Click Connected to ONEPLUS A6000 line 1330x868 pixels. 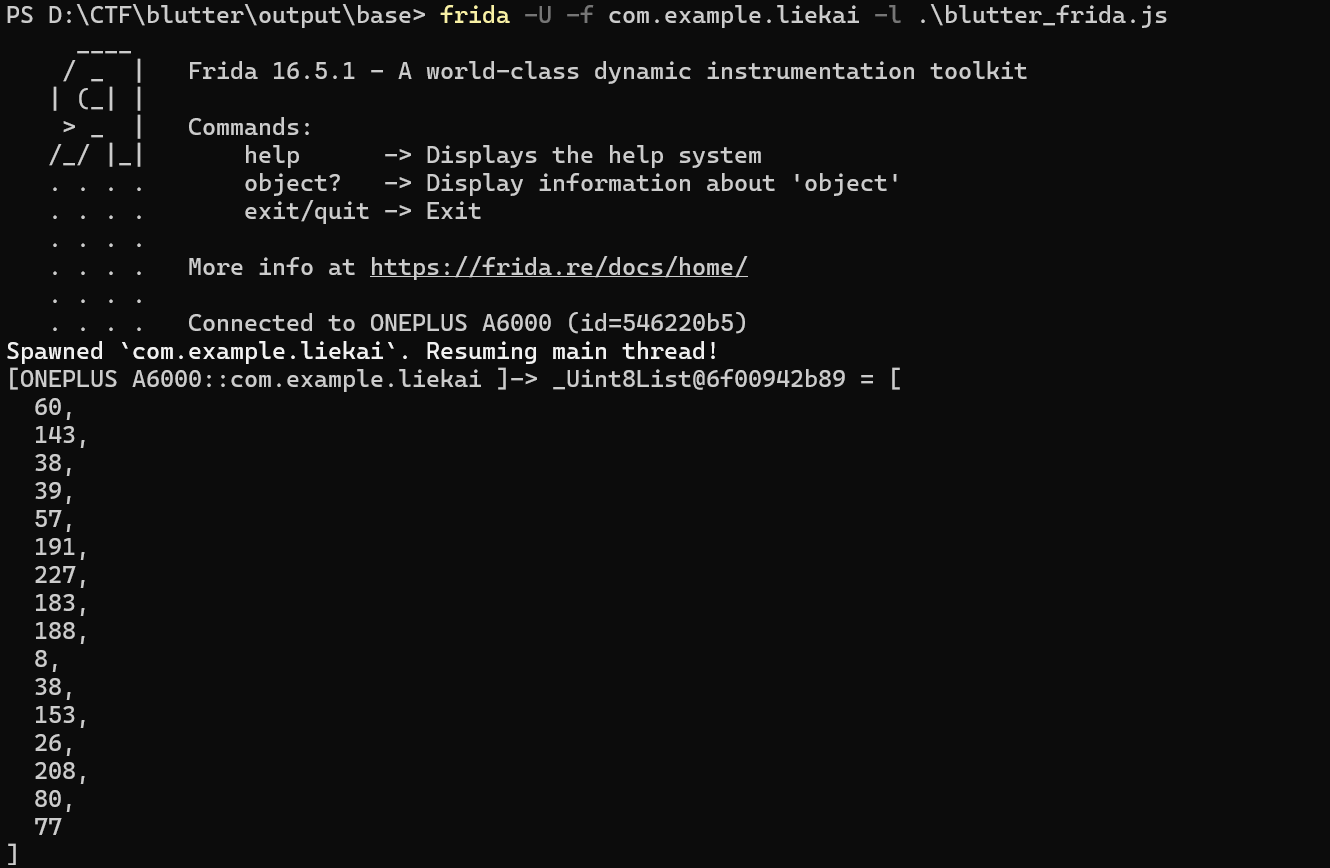point(468,323)
